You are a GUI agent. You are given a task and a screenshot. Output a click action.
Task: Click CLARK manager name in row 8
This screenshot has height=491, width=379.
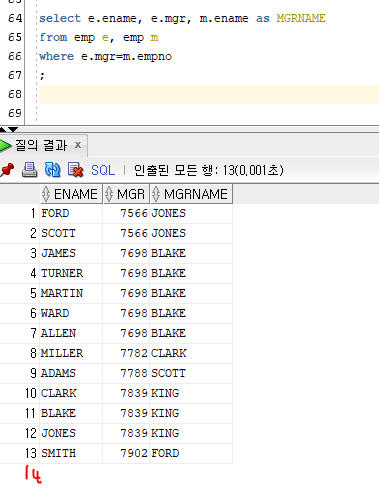191,353
